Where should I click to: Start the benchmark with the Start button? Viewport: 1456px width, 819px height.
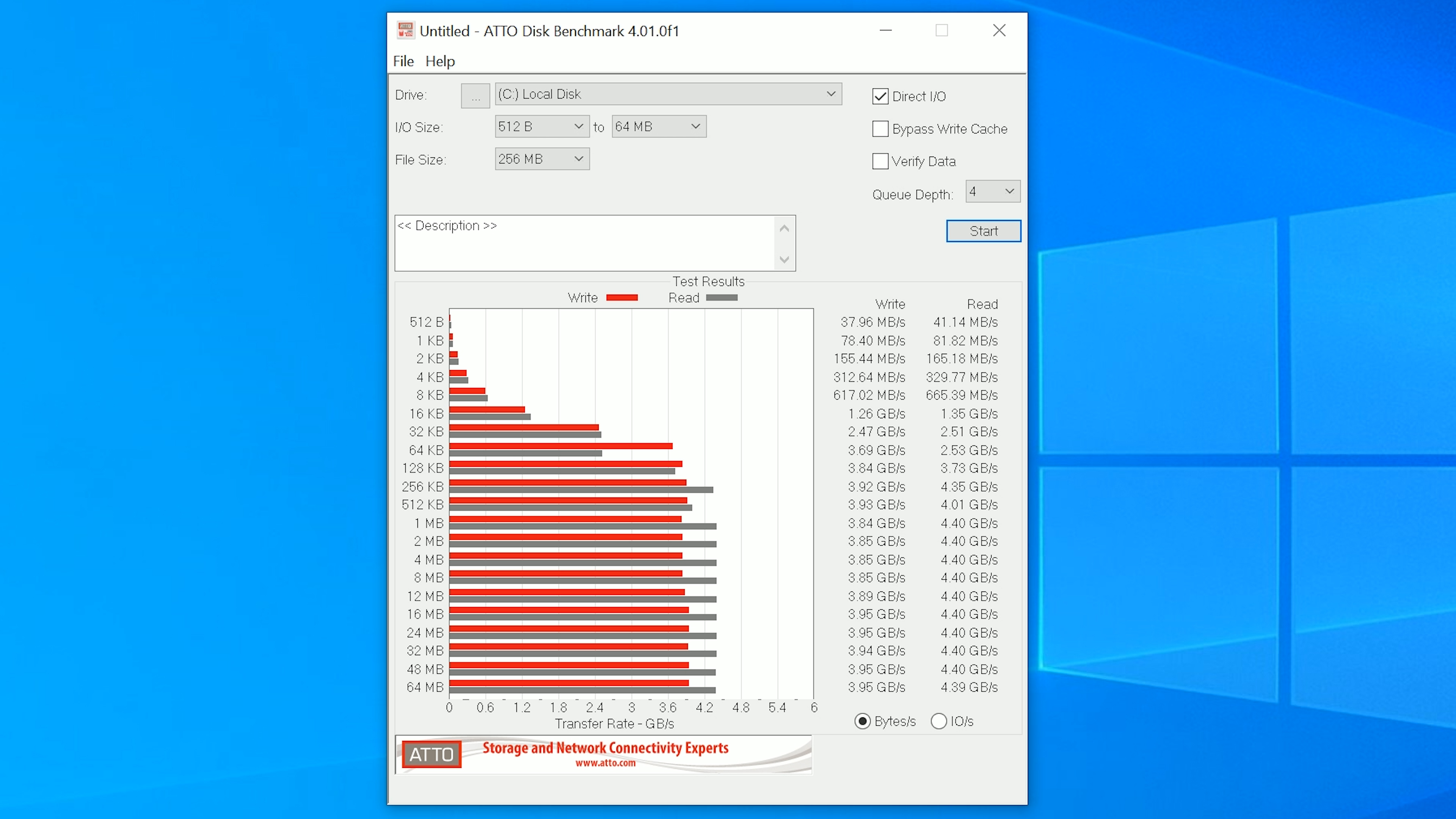[984, 231]
